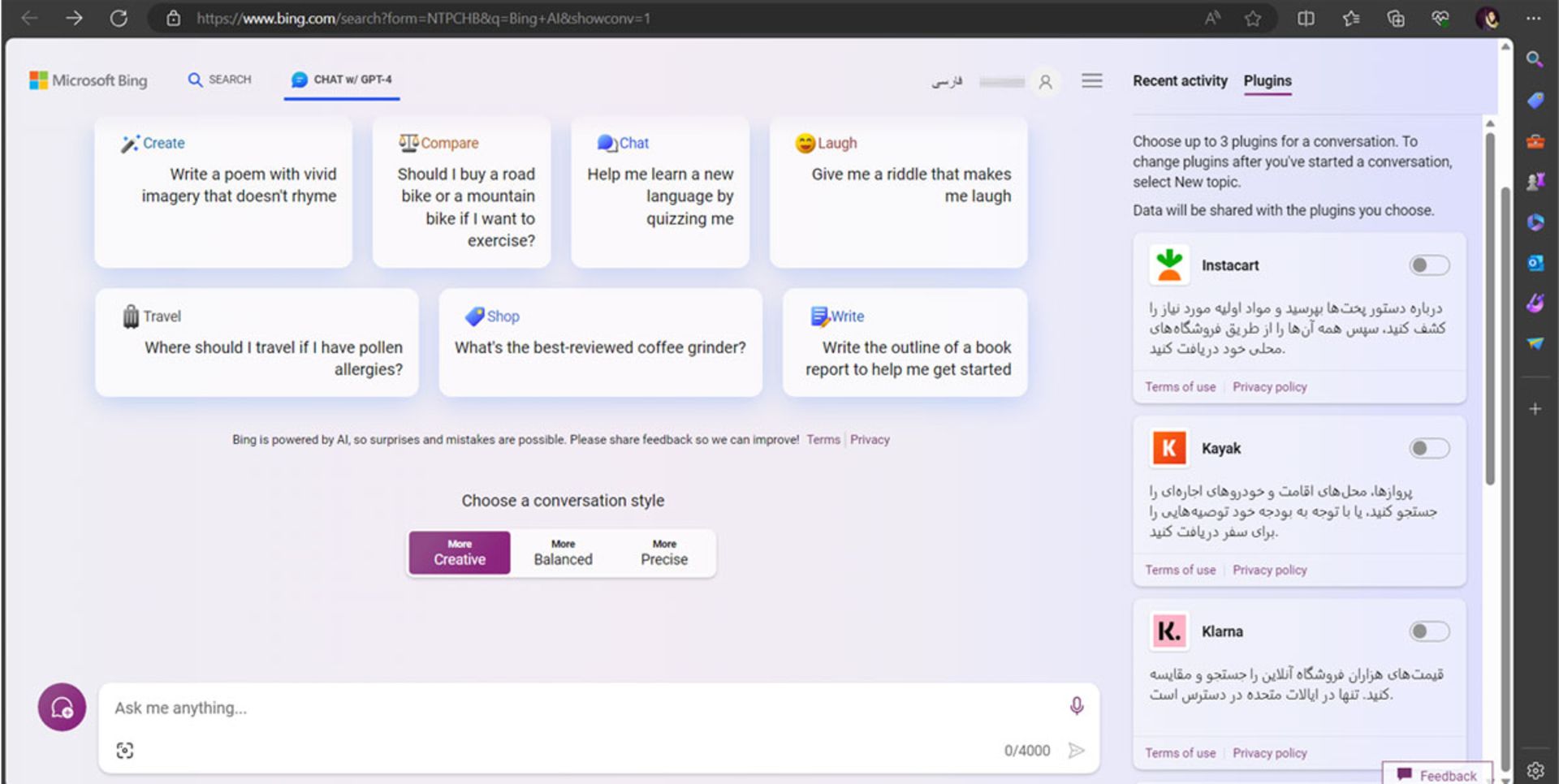Open Instacart Privacy policy link
Image resolution: width=1559 pixels, height=784 pixels.
point(1269,387)
